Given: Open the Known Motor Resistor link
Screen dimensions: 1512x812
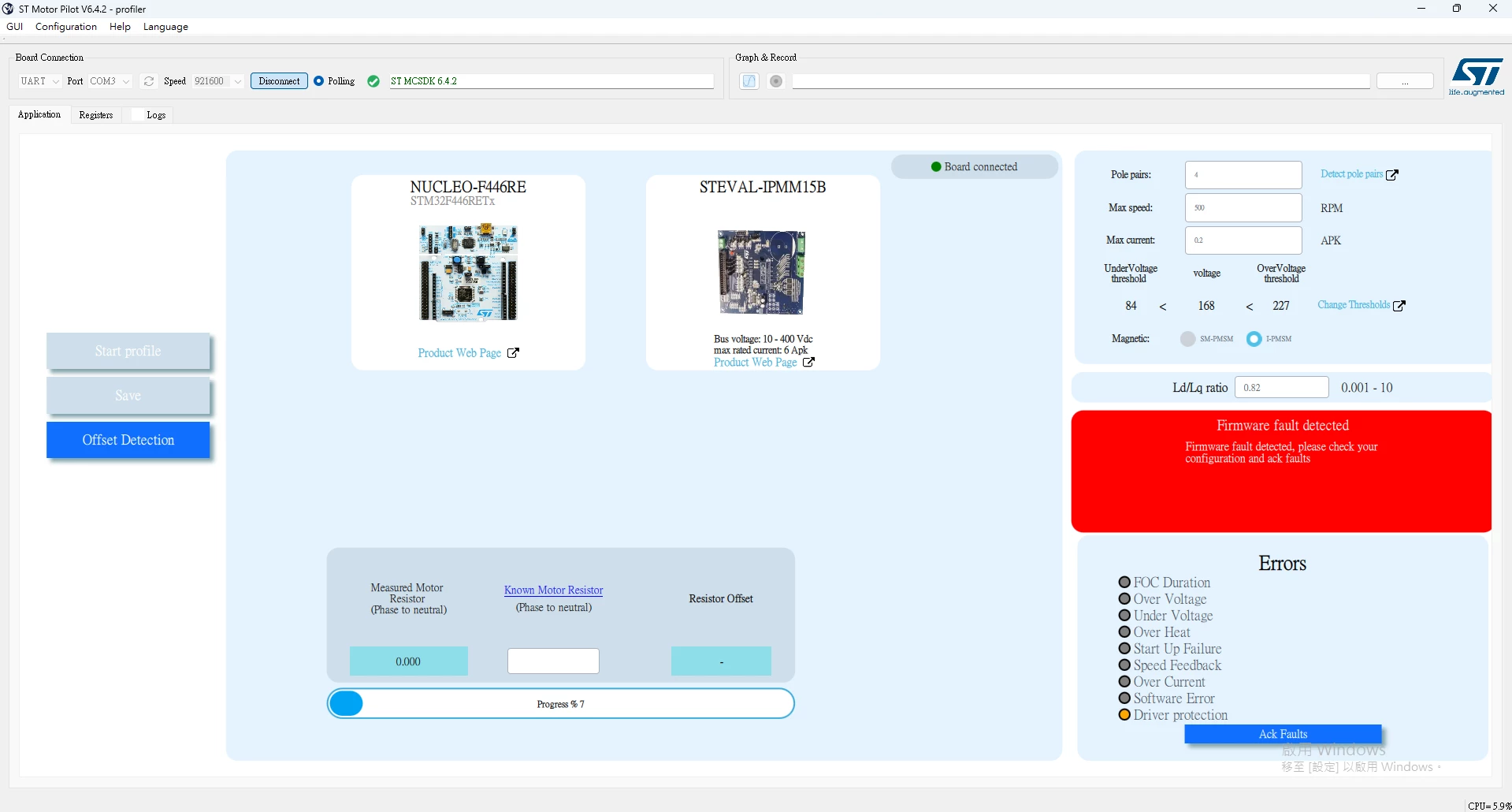Looking at the screenshot, I should [x=554, y=590].
